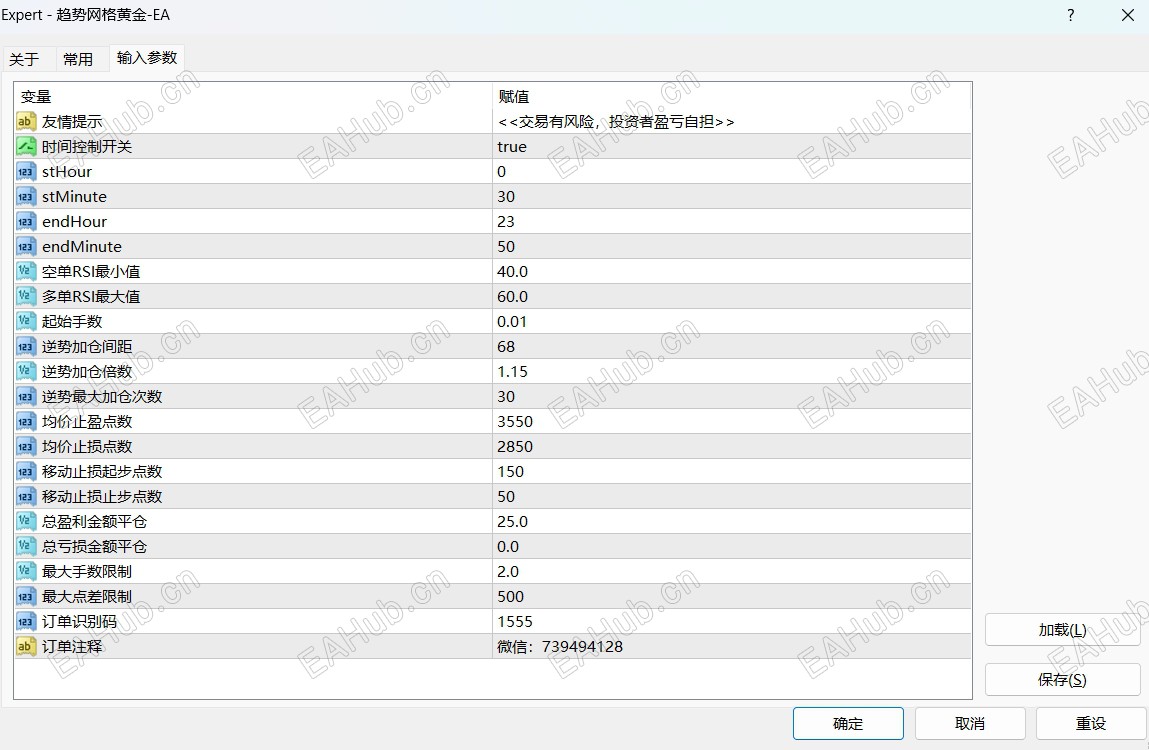Image resolution: width=1149 pixels, height=750 pixels.
Task: Click the integer icon beside endHour
Action: click(26, 221)
